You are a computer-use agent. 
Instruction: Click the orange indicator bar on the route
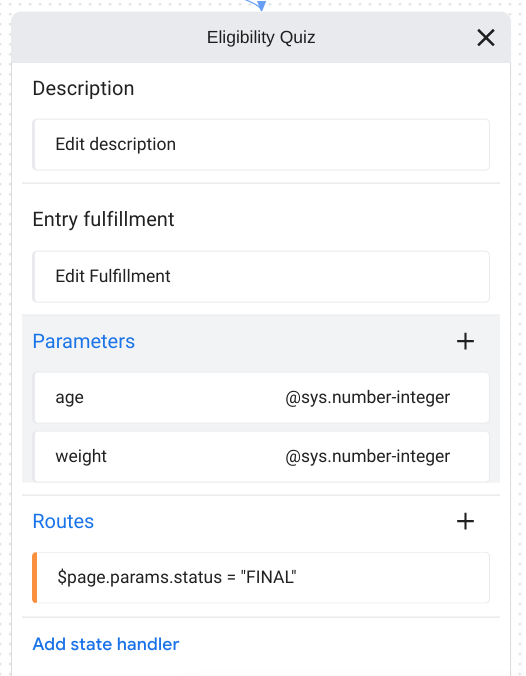34,577
